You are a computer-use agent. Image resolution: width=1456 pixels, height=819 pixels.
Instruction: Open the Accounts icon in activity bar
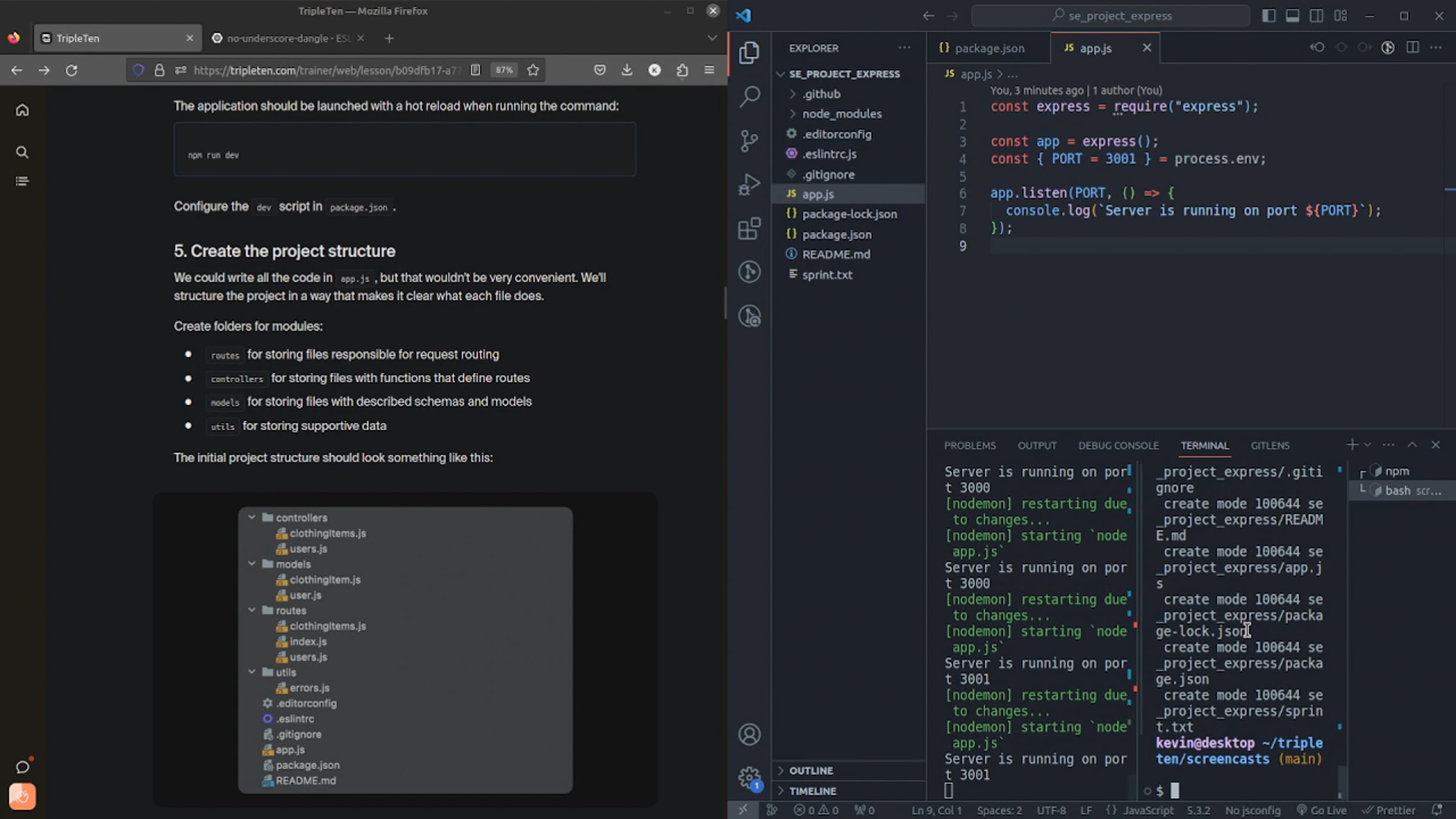(x=749, y=735)
